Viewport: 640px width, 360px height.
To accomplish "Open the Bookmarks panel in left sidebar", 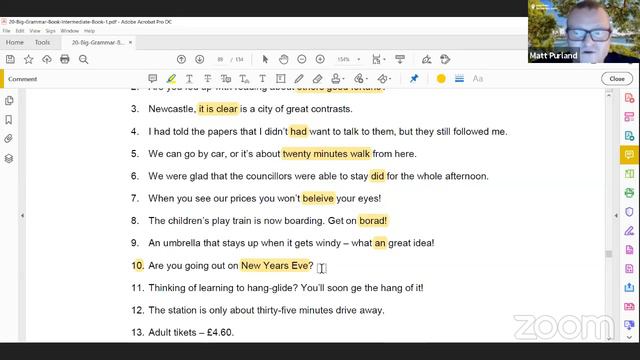I will coord(9,120).
